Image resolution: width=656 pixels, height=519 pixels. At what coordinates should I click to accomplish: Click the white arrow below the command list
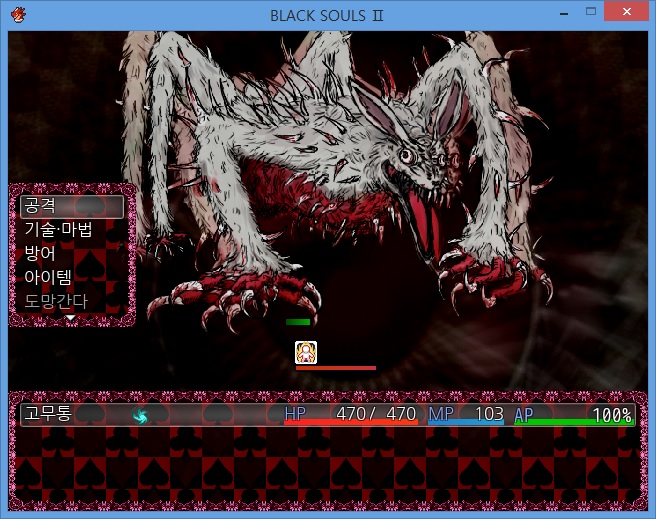(x=71, y=318)
